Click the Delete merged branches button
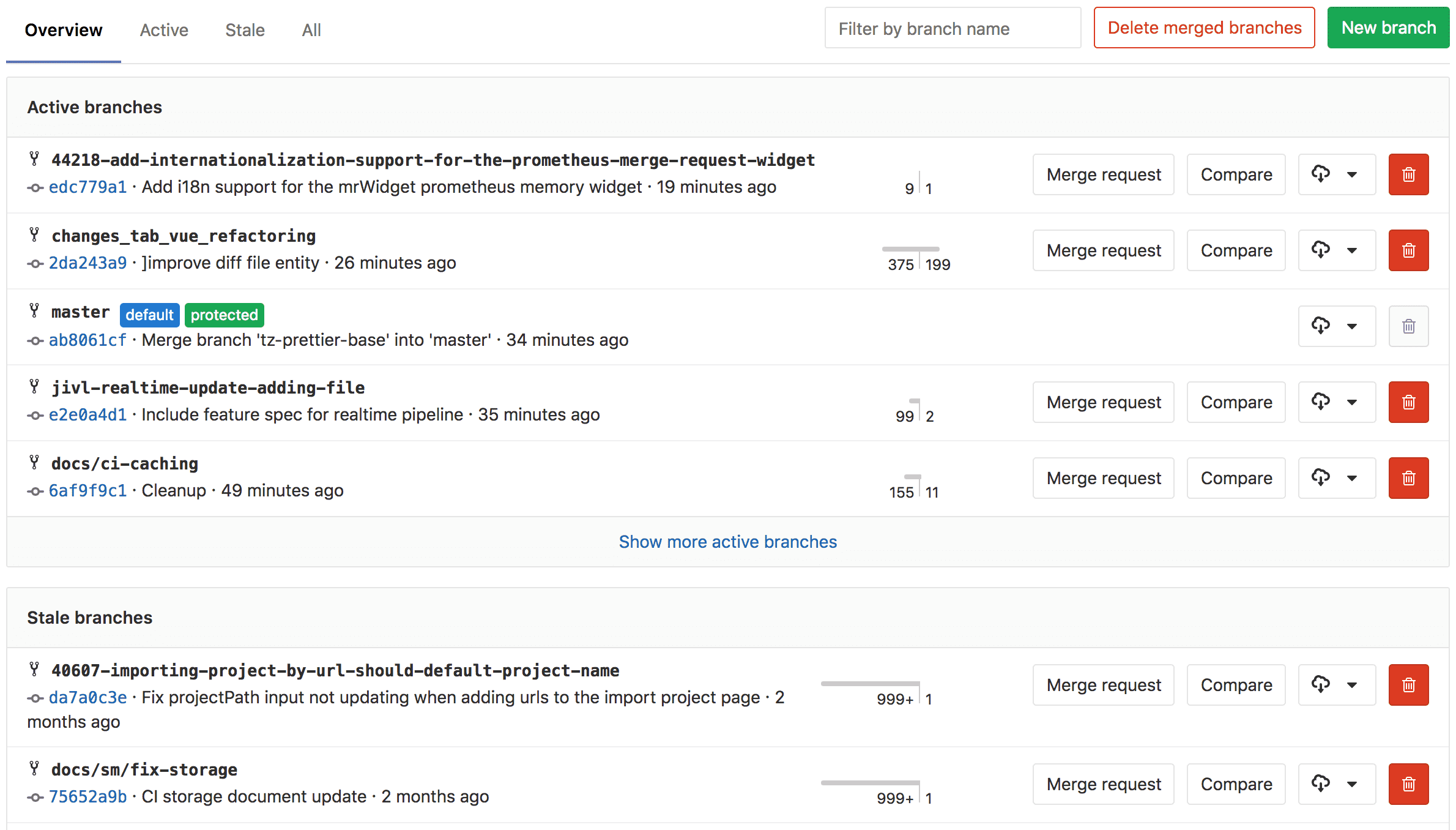 click(1204, 28)
